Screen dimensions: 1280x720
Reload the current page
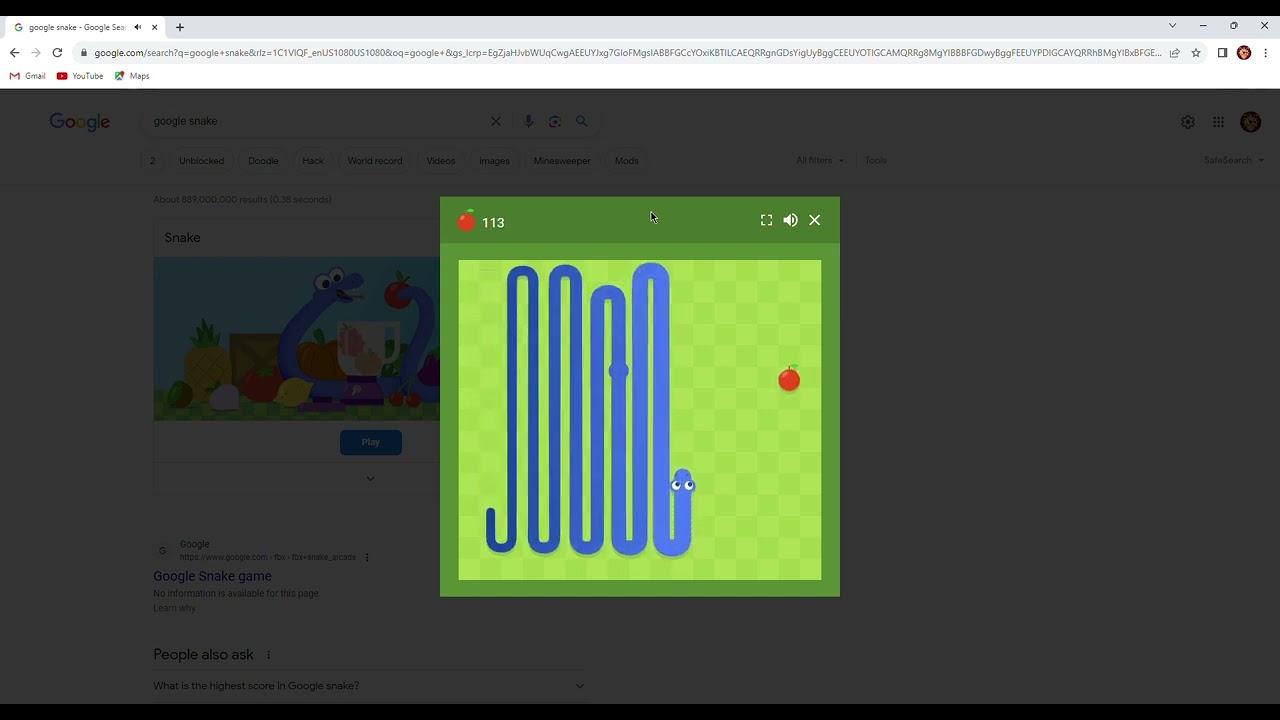[57, 53]
